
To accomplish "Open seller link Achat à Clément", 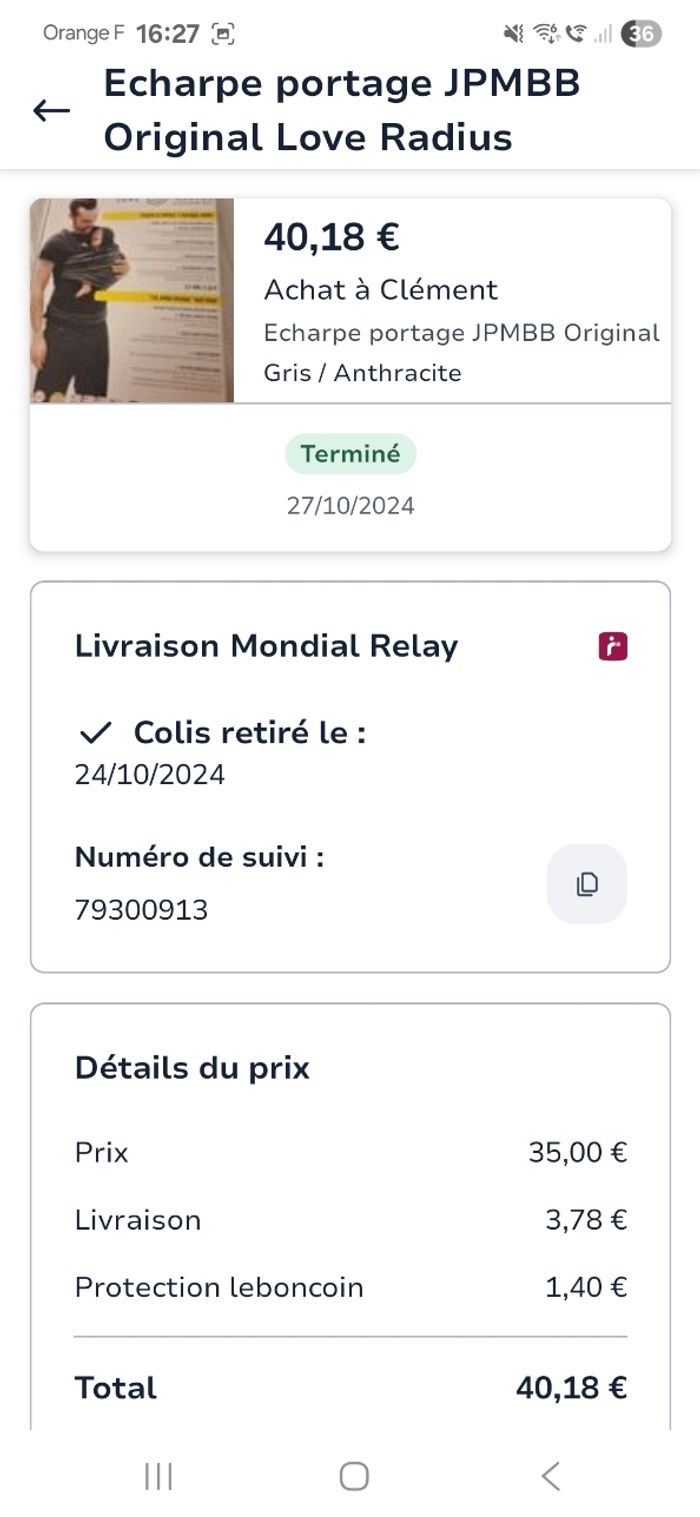I will (x=380, y=290).
